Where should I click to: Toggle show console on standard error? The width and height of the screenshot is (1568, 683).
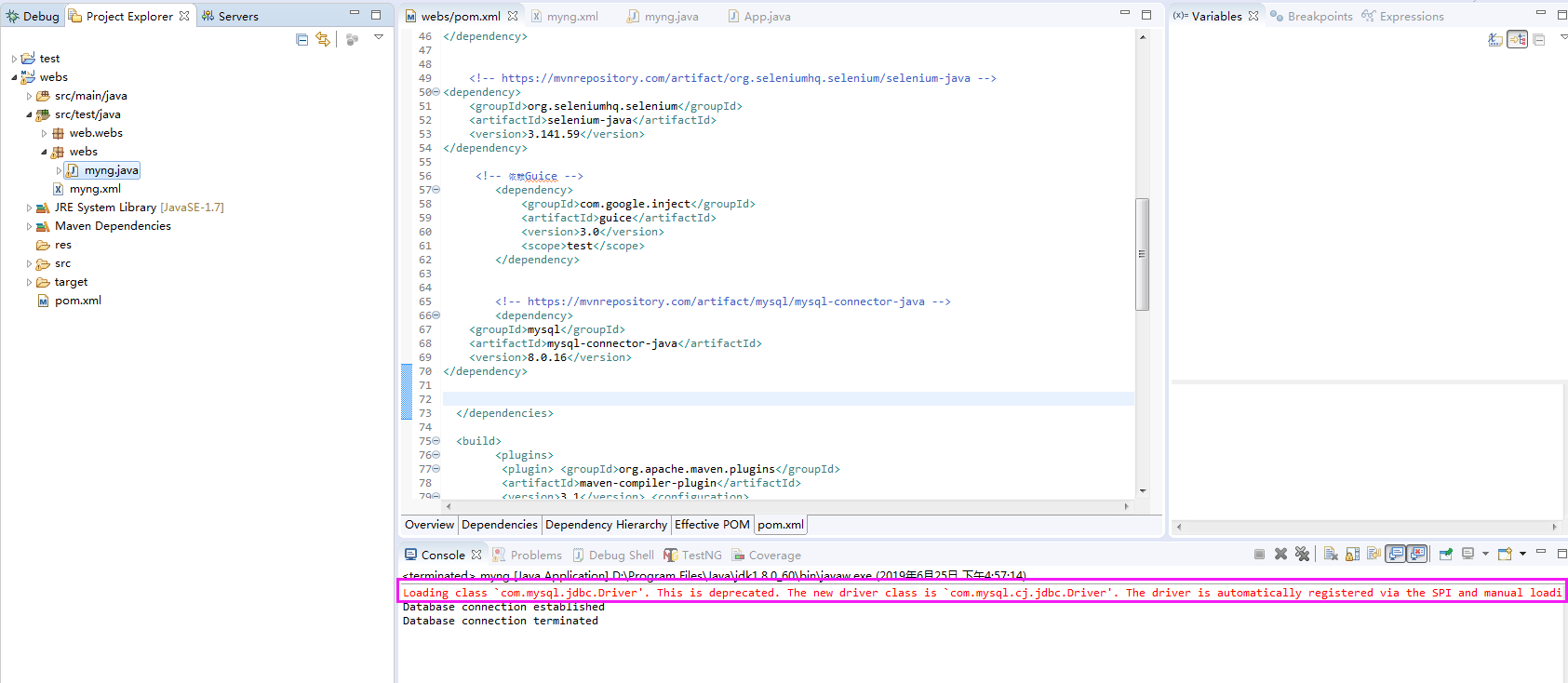pyautogui.click(x=1416, y=554)
